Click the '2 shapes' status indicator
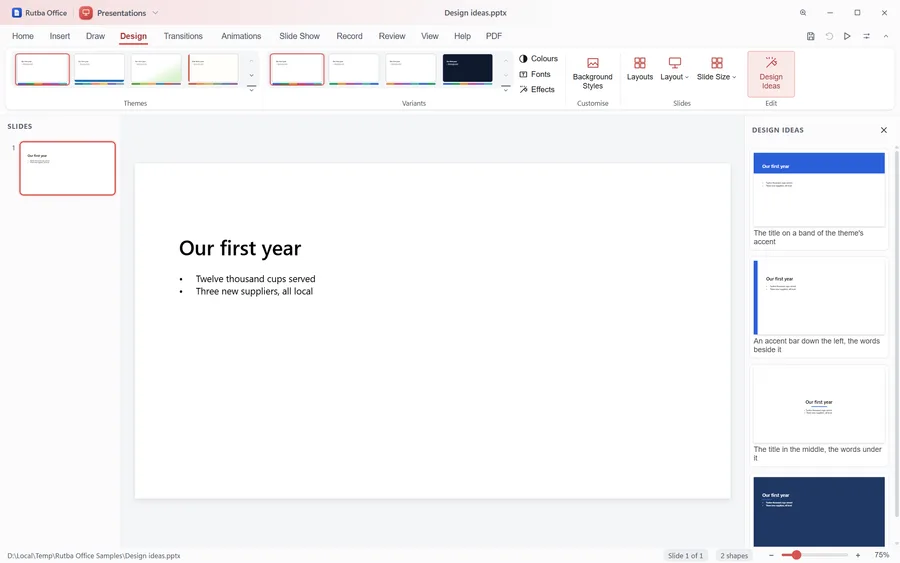This screenshot has width=900, height=563. pyautogui.click(x=734, y=556)
